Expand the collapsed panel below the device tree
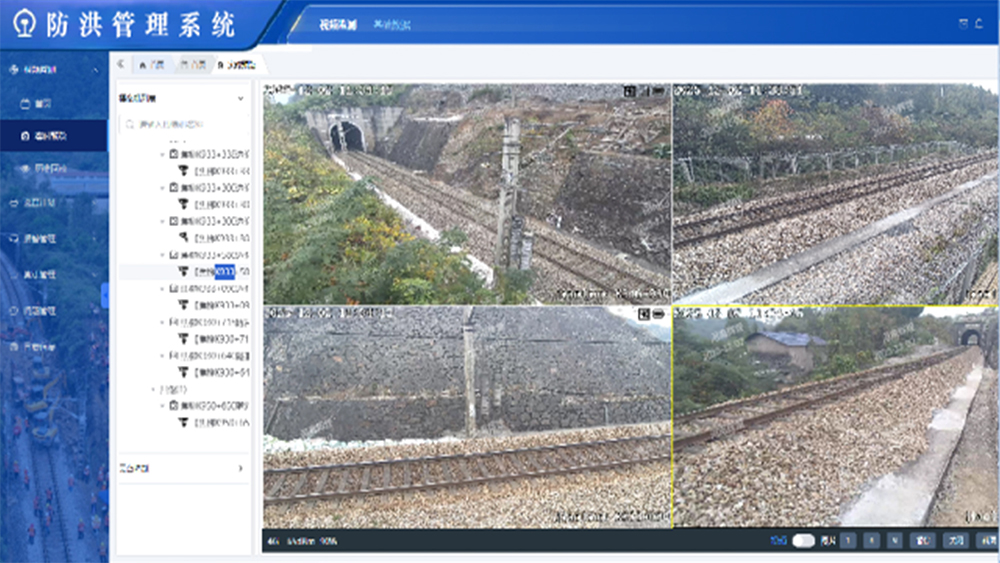This screenshot has width=1000, height=563. pyautogui.click(x=240, y=467)
